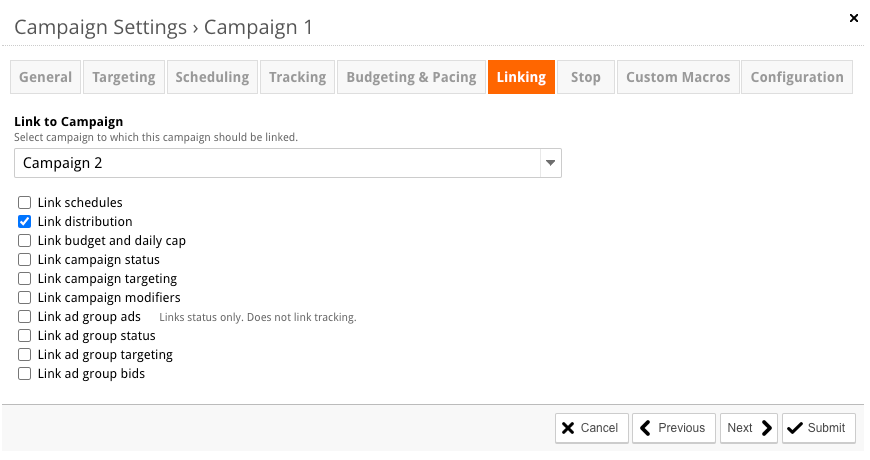870x460 pixels.
Task: Check Link campaign modifiers
Action: pyautogui.click(x=24, y=297)
